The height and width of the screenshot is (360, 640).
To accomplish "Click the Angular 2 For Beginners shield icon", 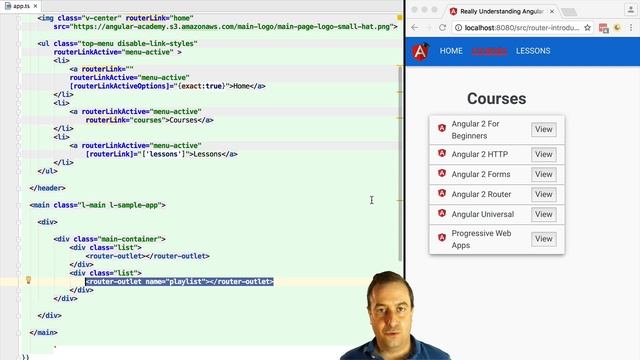I will (x=442, y=128).
